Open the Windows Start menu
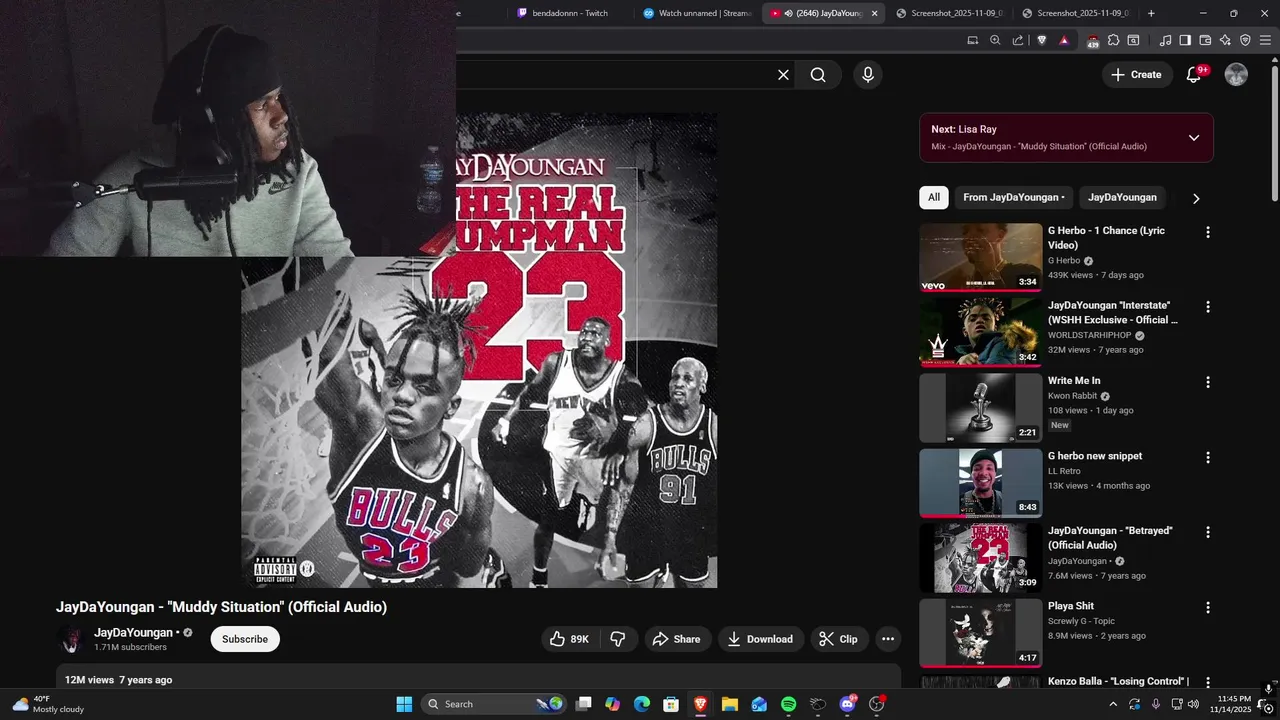The image size is (1280, 720). (404, 704)
